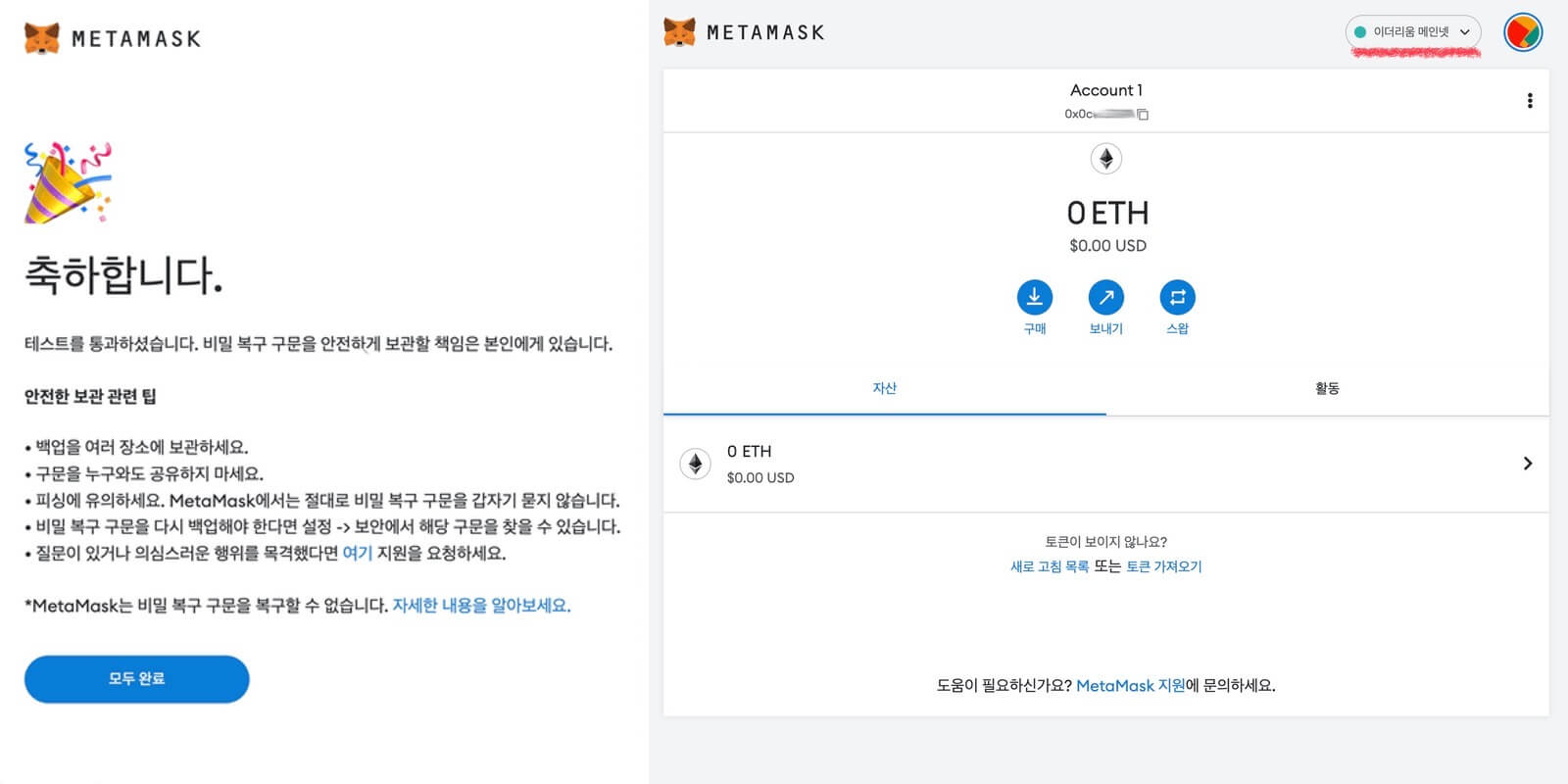This screenshot has width=1568, height=784.
Task: Click the 안전한 보관 관련 팁 heading
Action: 90,396
